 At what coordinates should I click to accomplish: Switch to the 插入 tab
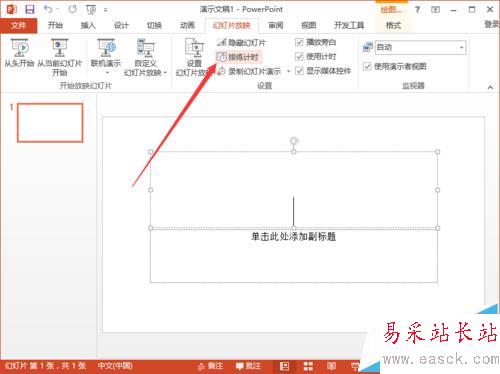point(88,25)
